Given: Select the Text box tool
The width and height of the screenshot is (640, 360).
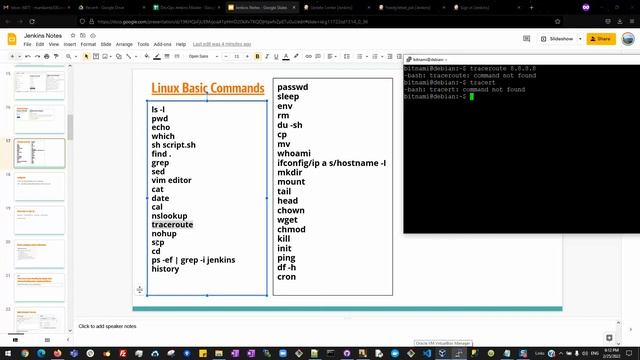Looking at the screenshot, I should 96,56.
